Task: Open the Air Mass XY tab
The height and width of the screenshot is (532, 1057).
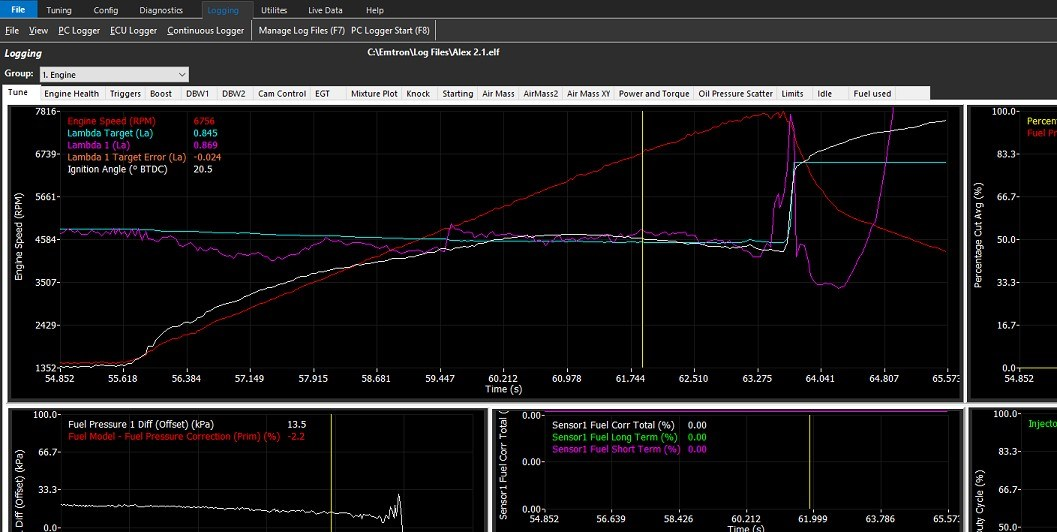Action: 588,94
